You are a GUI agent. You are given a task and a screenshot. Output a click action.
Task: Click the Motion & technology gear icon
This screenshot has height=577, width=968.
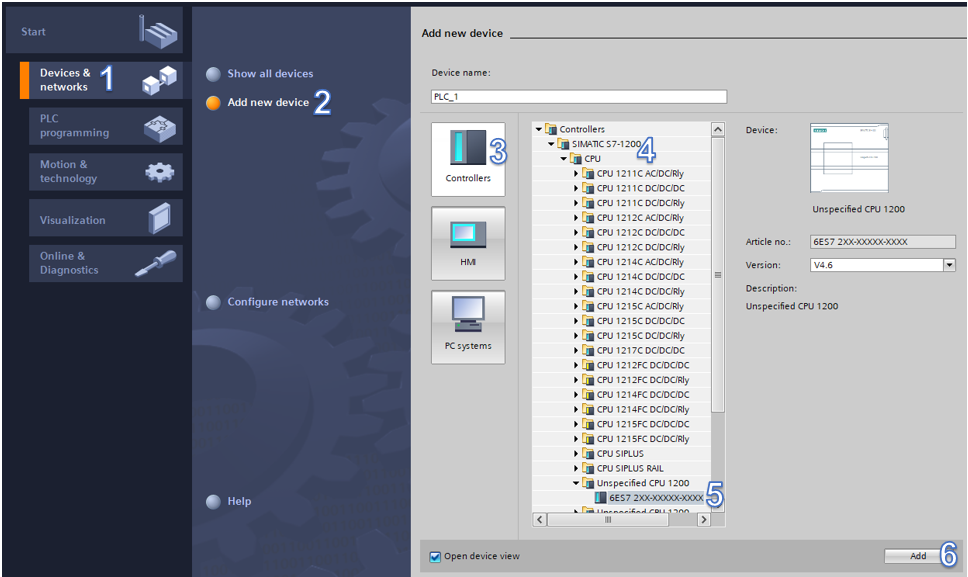tap(160, 172)
